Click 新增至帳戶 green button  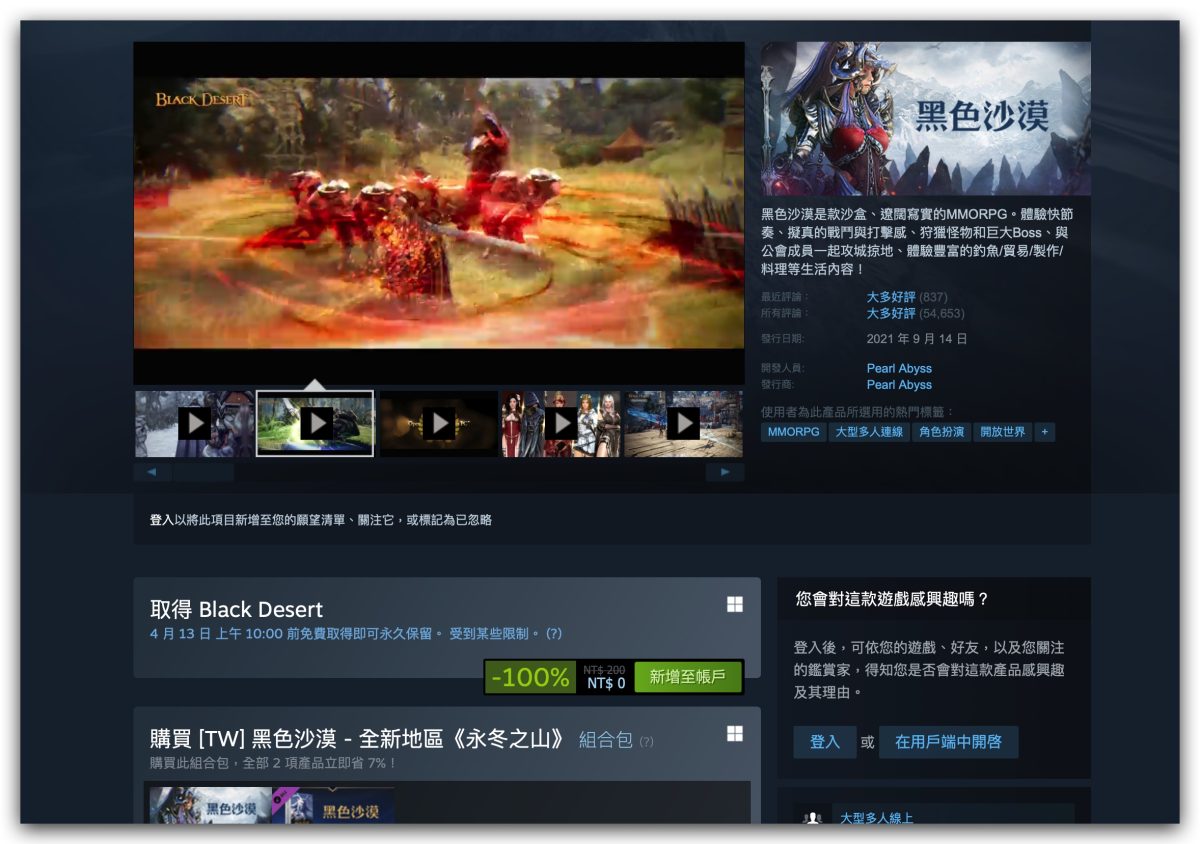coord(687,677)
